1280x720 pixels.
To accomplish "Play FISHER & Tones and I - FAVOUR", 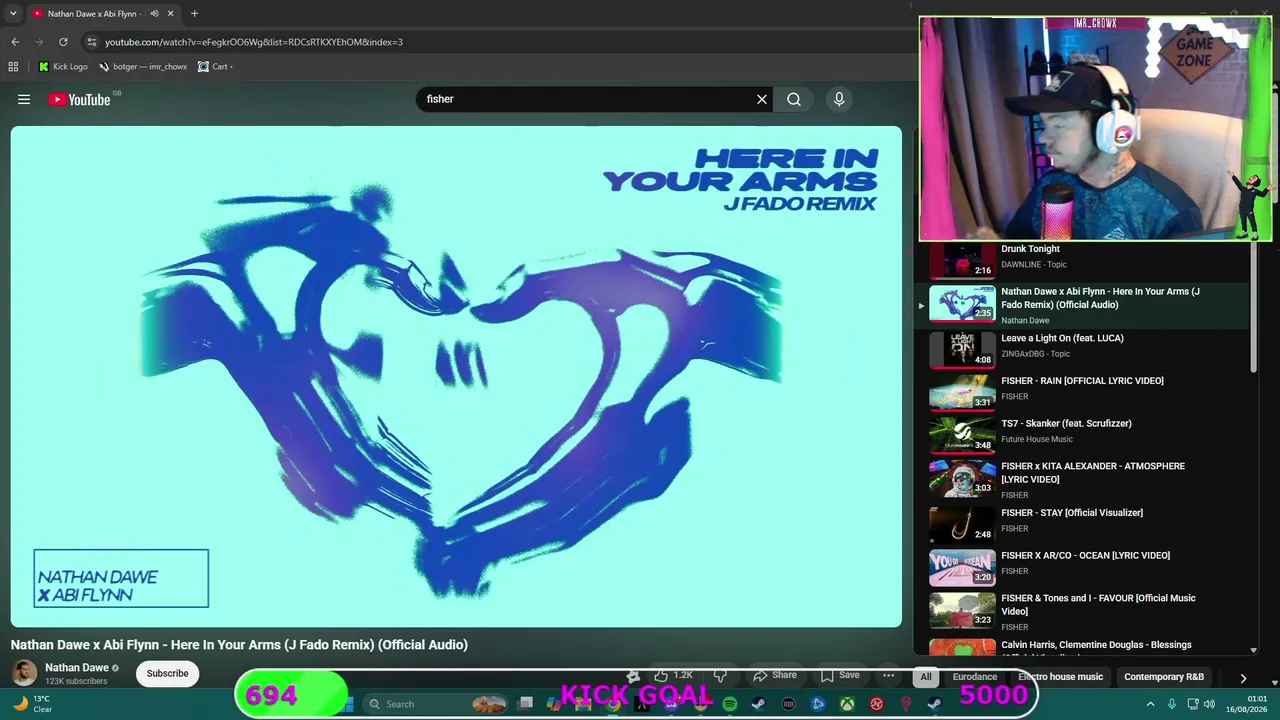I will pyautogui.click(x=1098, y=605).
